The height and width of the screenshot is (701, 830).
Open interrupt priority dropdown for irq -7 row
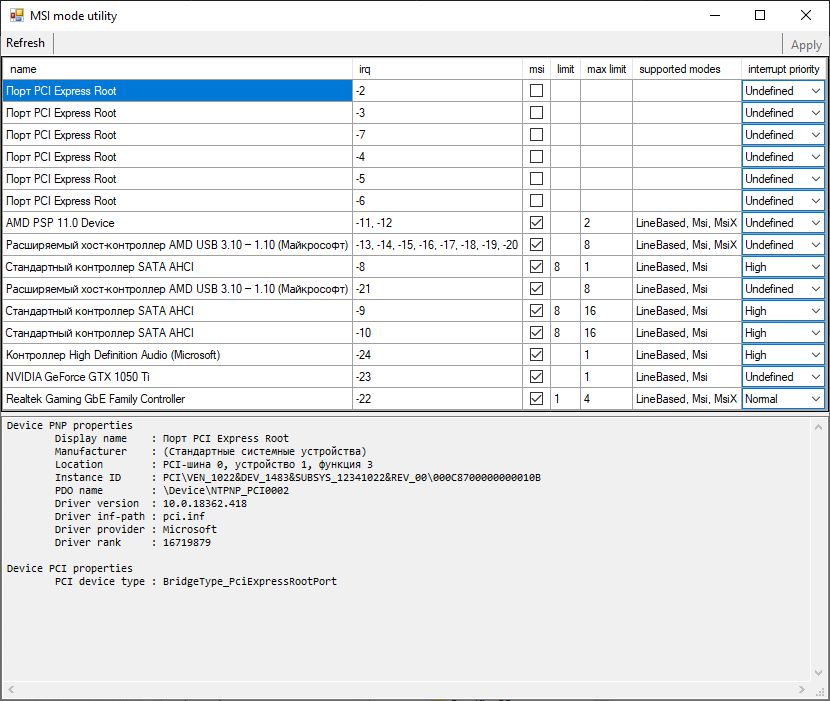coord(783,134)
